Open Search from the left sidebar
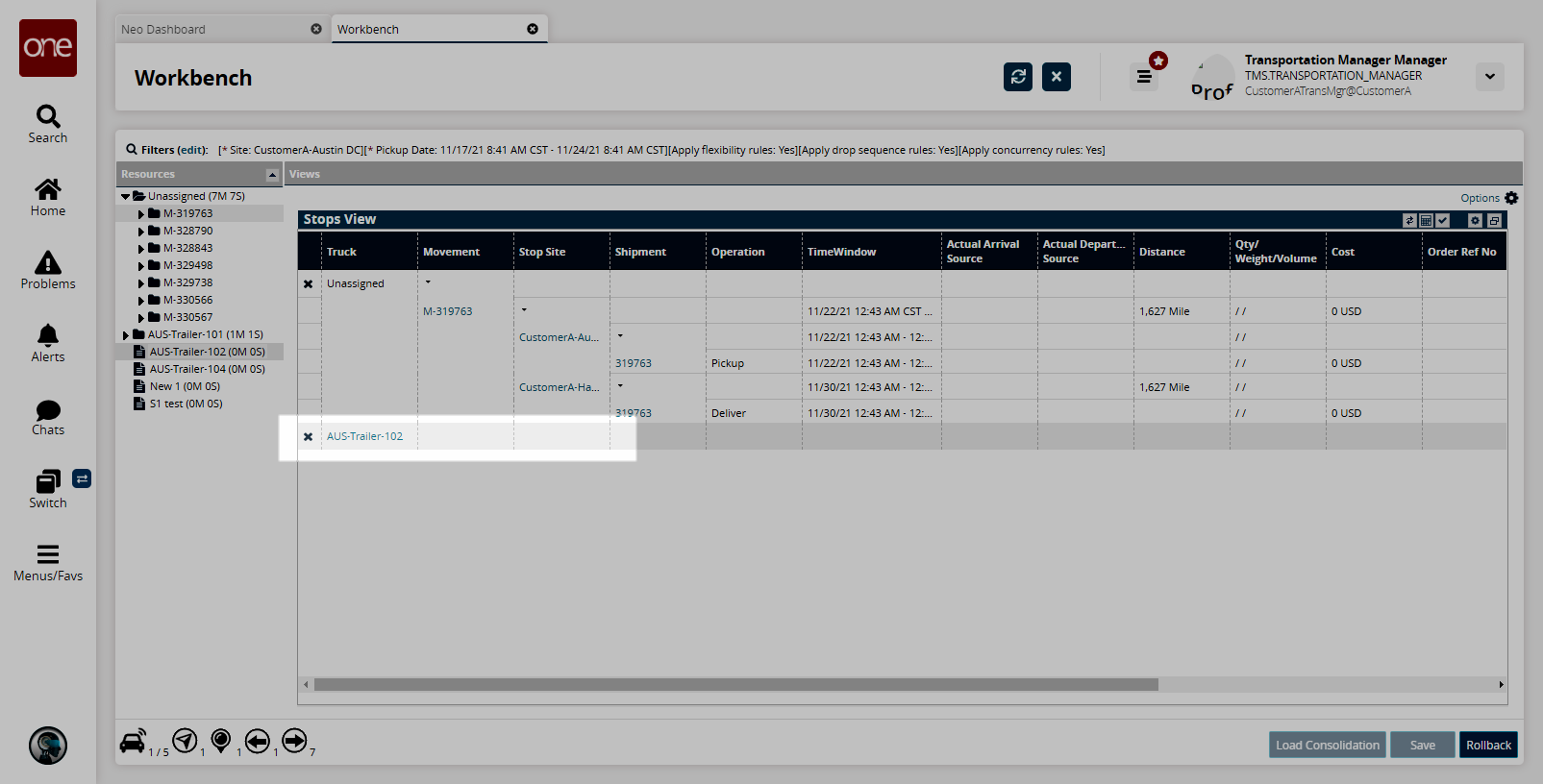This screenshot has height=784, width=1543. pos(48,124)
